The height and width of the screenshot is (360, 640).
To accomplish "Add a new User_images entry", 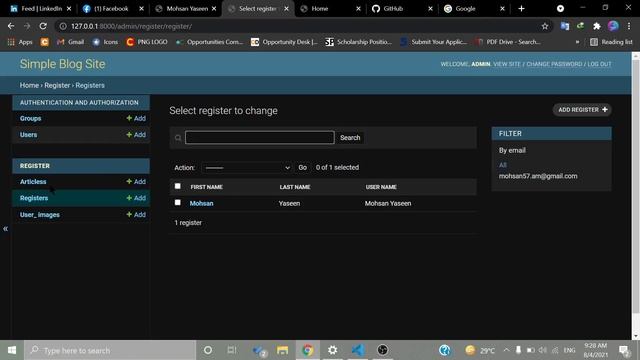I will tap(136, 215).
